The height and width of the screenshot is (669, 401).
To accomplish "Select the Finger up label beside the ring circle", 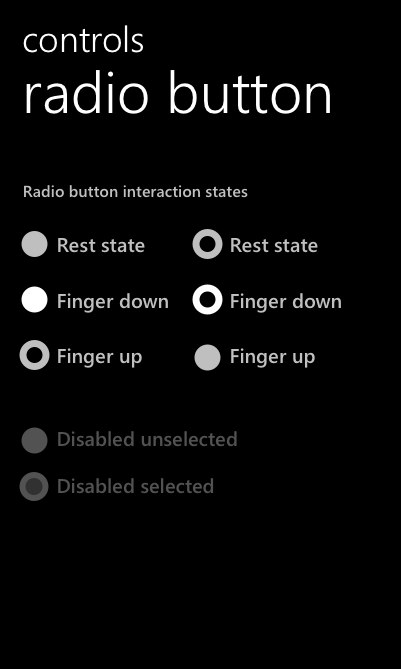I will 99,357.
